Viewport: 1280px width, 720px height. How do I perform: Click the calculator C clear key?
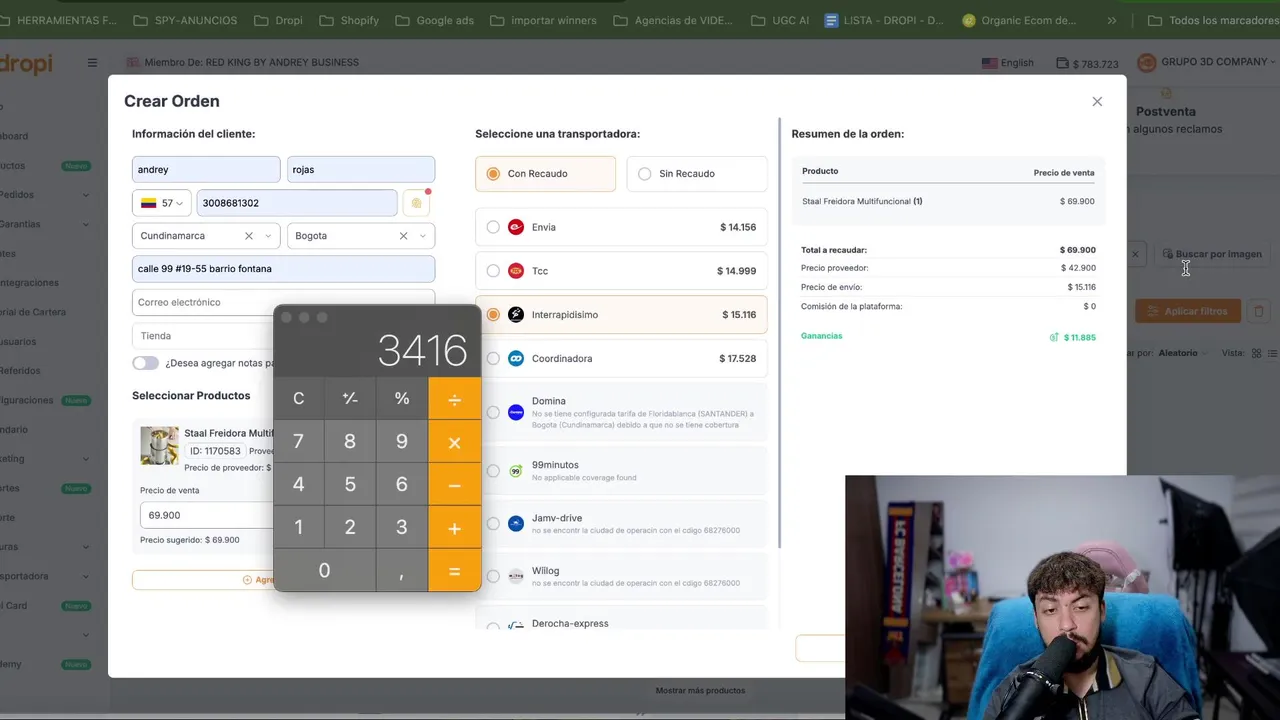coord(298,398)
